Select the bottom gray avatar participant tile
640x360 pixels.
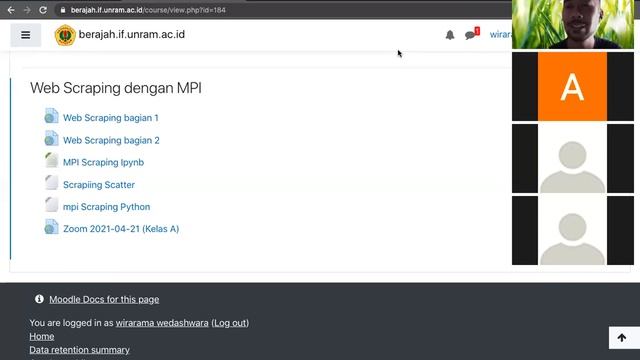(573, 231)
